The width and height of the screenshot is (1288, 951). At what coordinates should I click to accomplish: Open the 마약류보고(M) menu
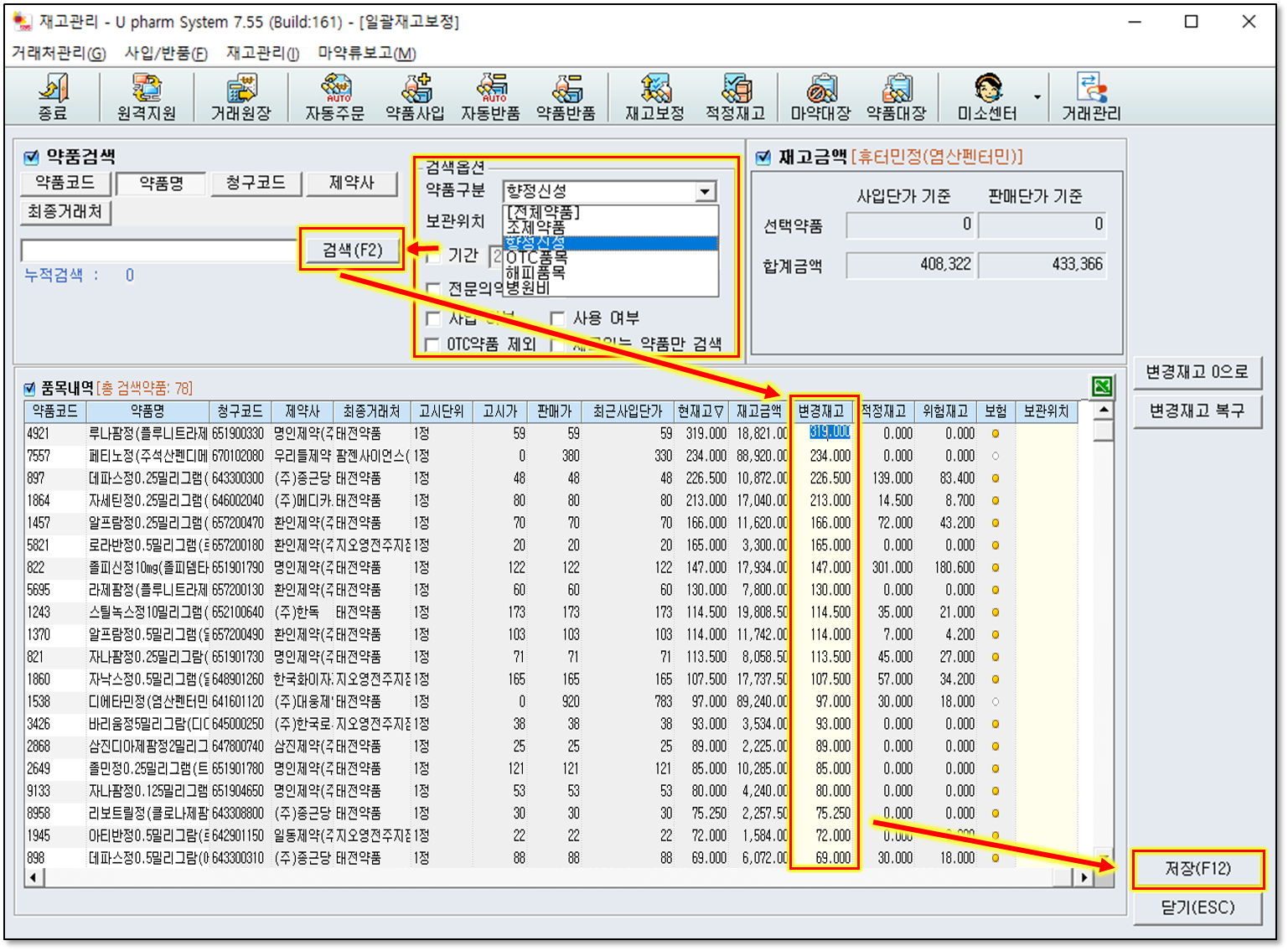click(366, 54)
